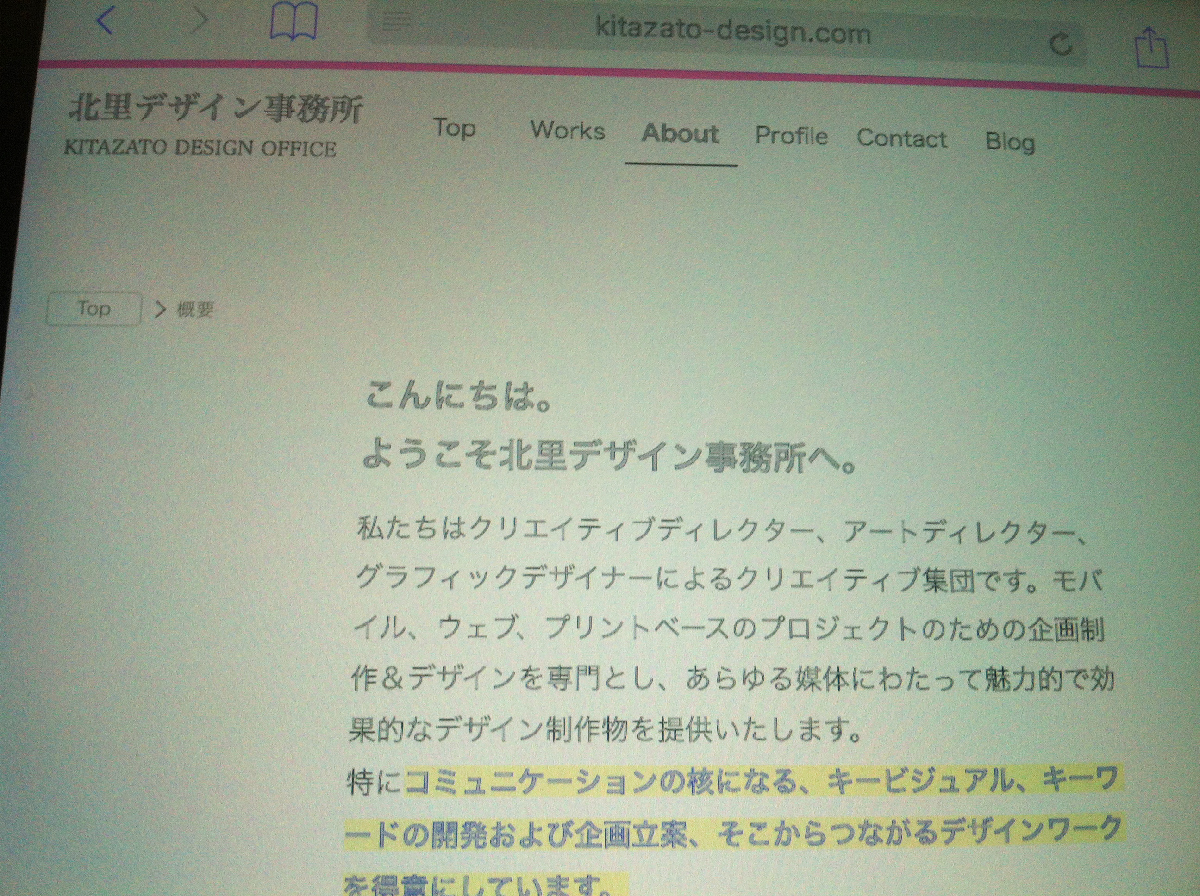Click the line starting グラフィックデザイナー
1200x896 pixels.
point(729,579)
